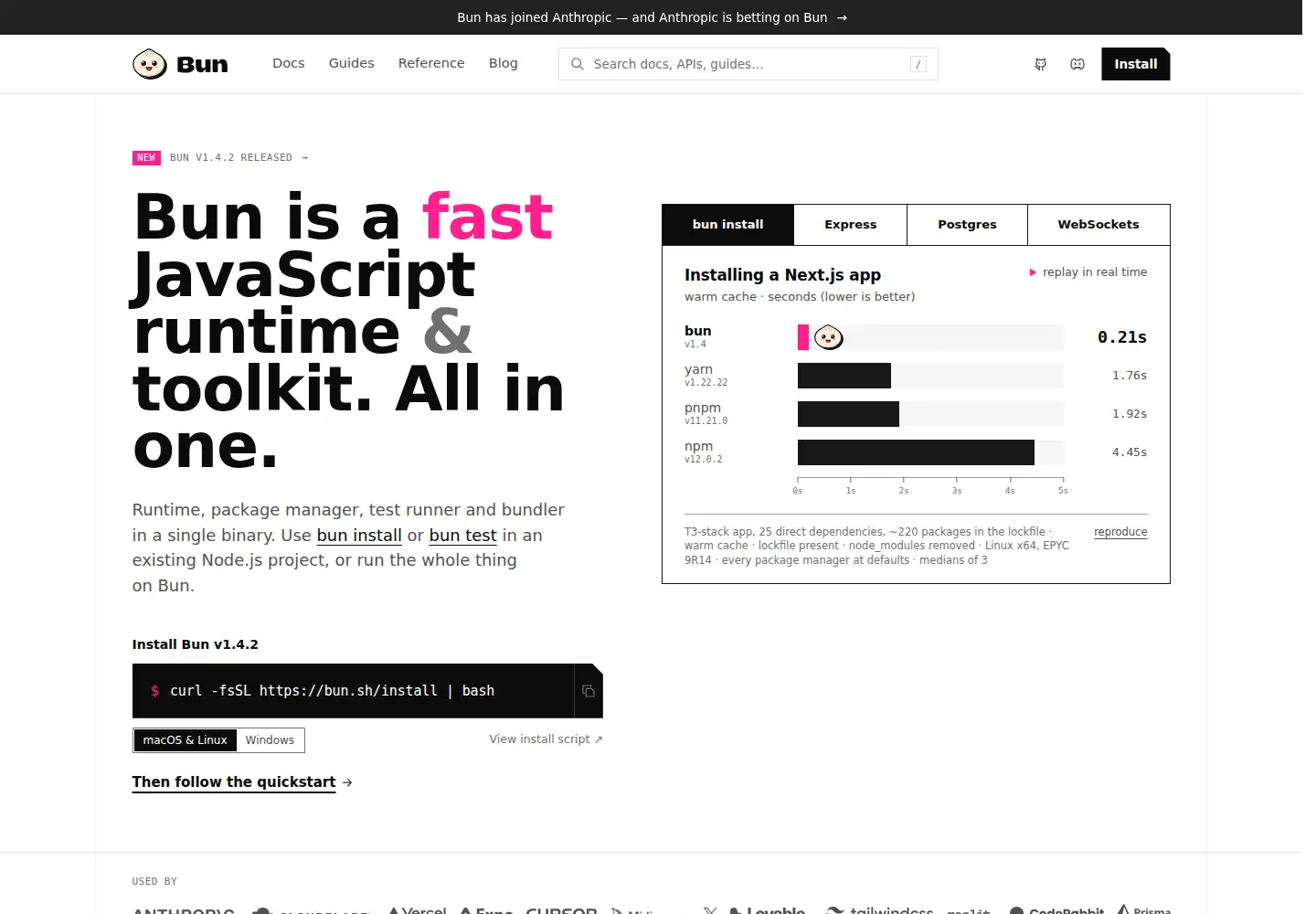Viewport: 1316px width, 914px height.
Task: Click the reproduce benchmark link
Action: (x=1120, y=532)
